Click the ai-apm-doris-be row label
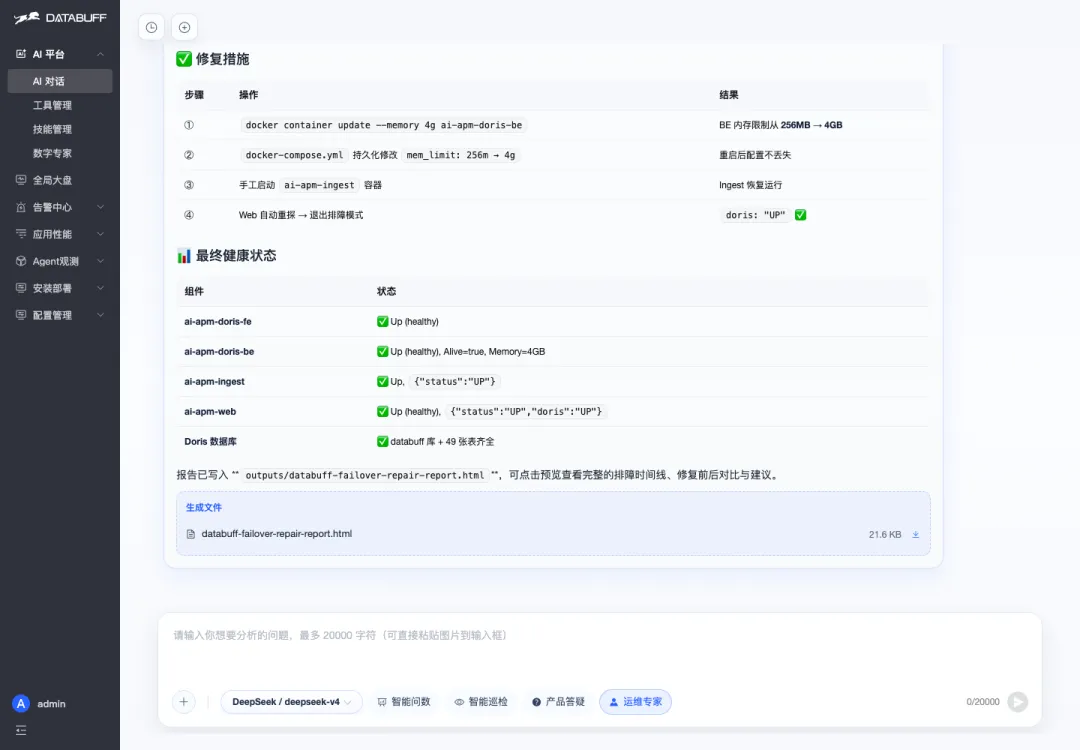The height and width of the screenshot is (750, 1080). [x=219, y=351]
